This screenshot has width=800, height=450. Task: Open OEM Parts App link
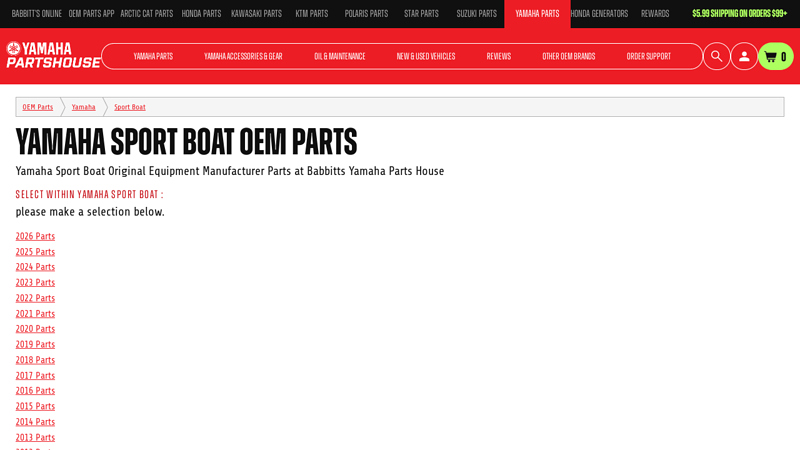(91, 14)
